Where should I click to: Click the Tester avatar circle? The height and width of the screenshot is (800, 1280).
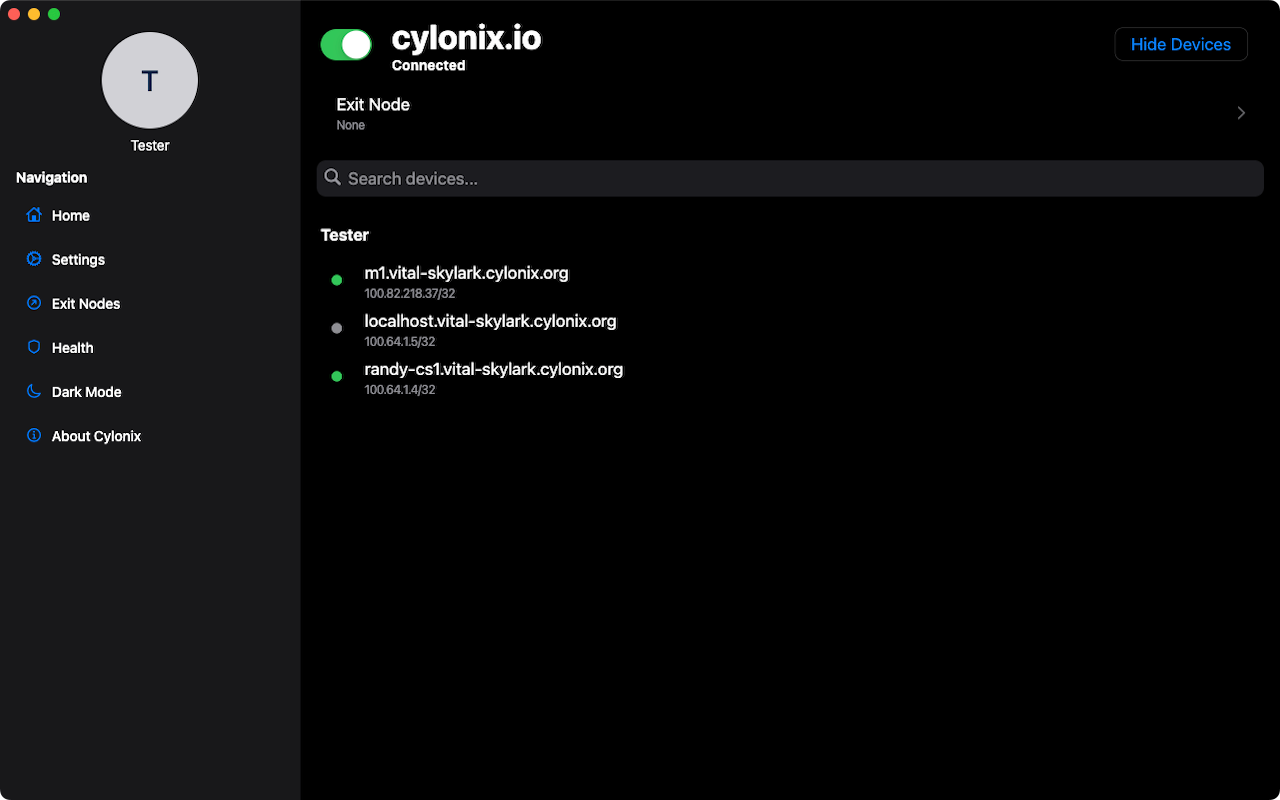150,81
